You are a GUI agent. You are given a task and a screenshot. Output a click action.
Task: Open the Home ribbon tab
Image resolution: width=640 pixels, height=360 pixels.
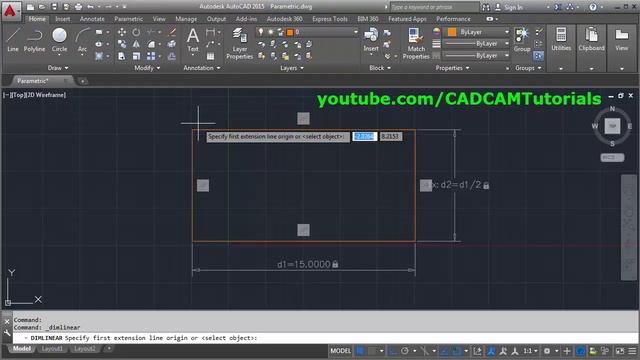pos(37,19)
